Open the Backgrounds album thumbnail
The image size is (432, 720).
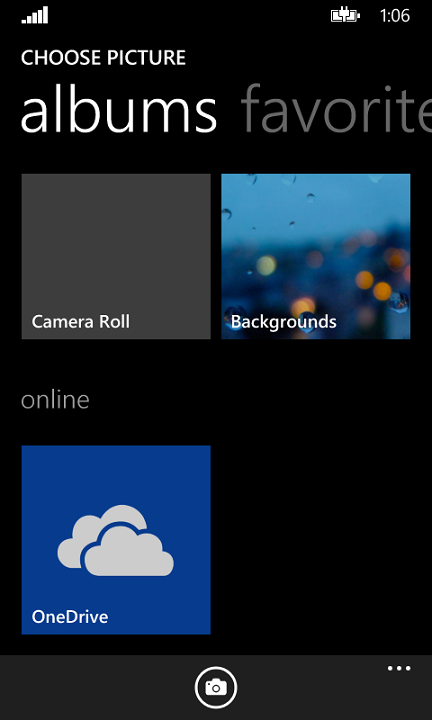tap(316, 256)
